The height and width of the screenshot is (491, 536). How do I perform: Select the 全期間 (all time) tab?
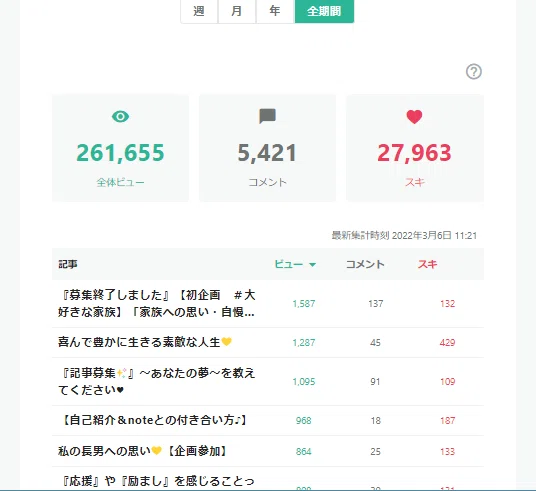pyautogui.click(x=324, y=11)
